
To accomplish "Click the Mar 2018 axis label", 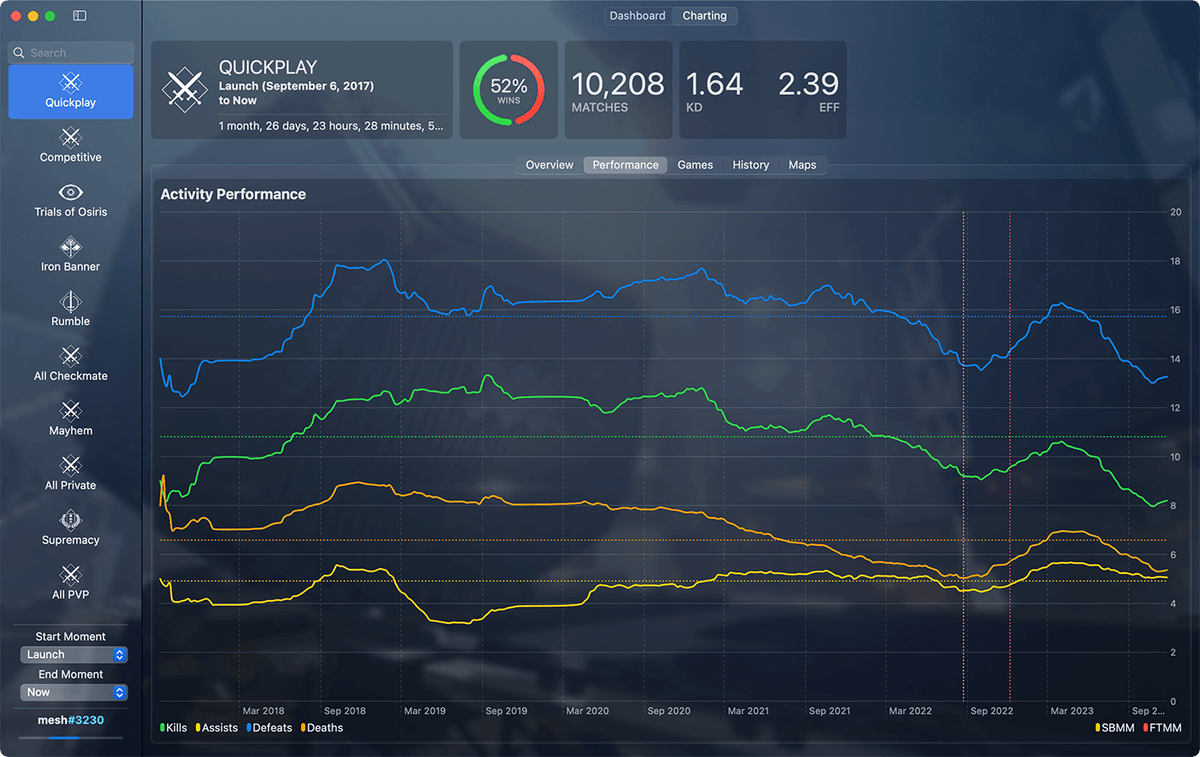I will [263, 711].
